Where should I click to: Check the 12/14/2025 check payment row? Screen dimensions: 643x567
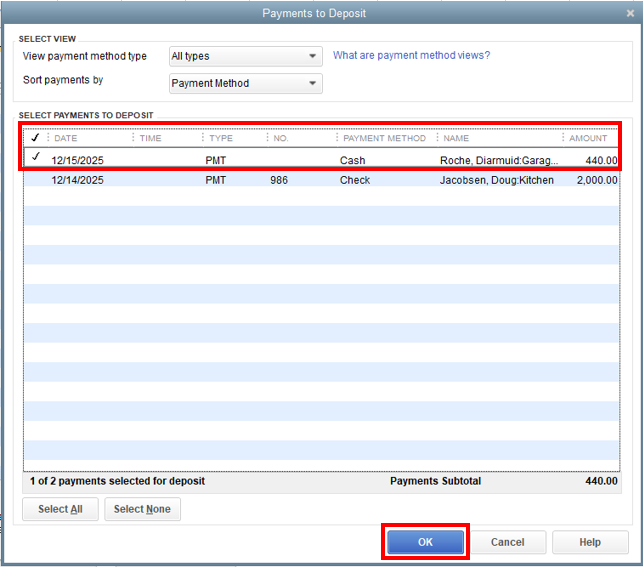tap(36, 180)
